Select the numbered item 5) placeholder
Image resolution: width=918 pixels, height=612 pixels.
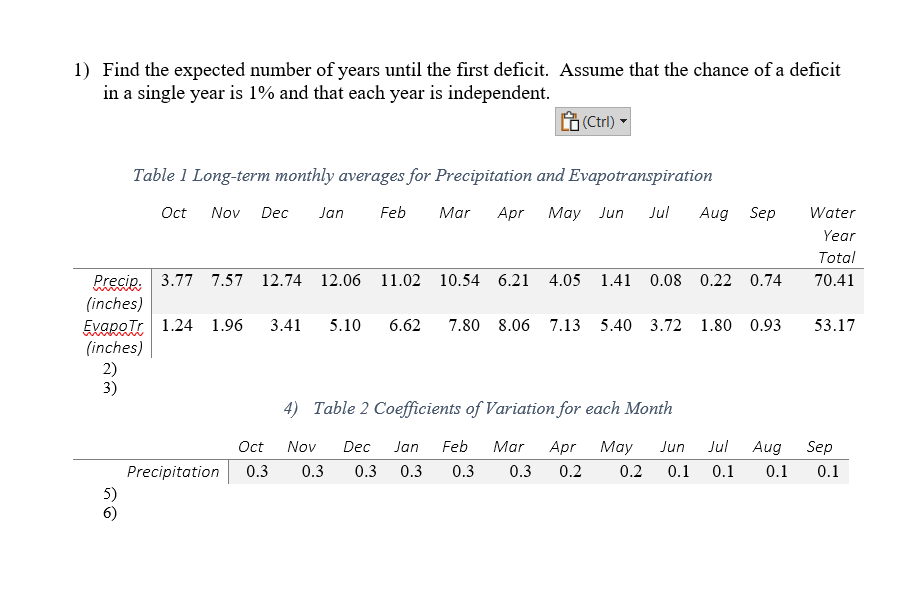click(x=111, y=494)
